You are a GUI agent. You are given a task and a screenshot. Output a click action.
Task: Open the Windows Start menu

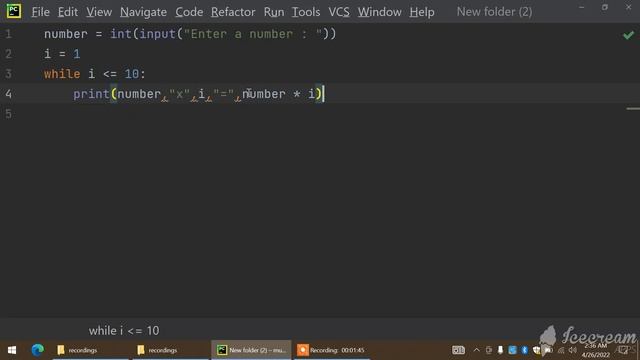pyautogui.click(x=12, y=350)
